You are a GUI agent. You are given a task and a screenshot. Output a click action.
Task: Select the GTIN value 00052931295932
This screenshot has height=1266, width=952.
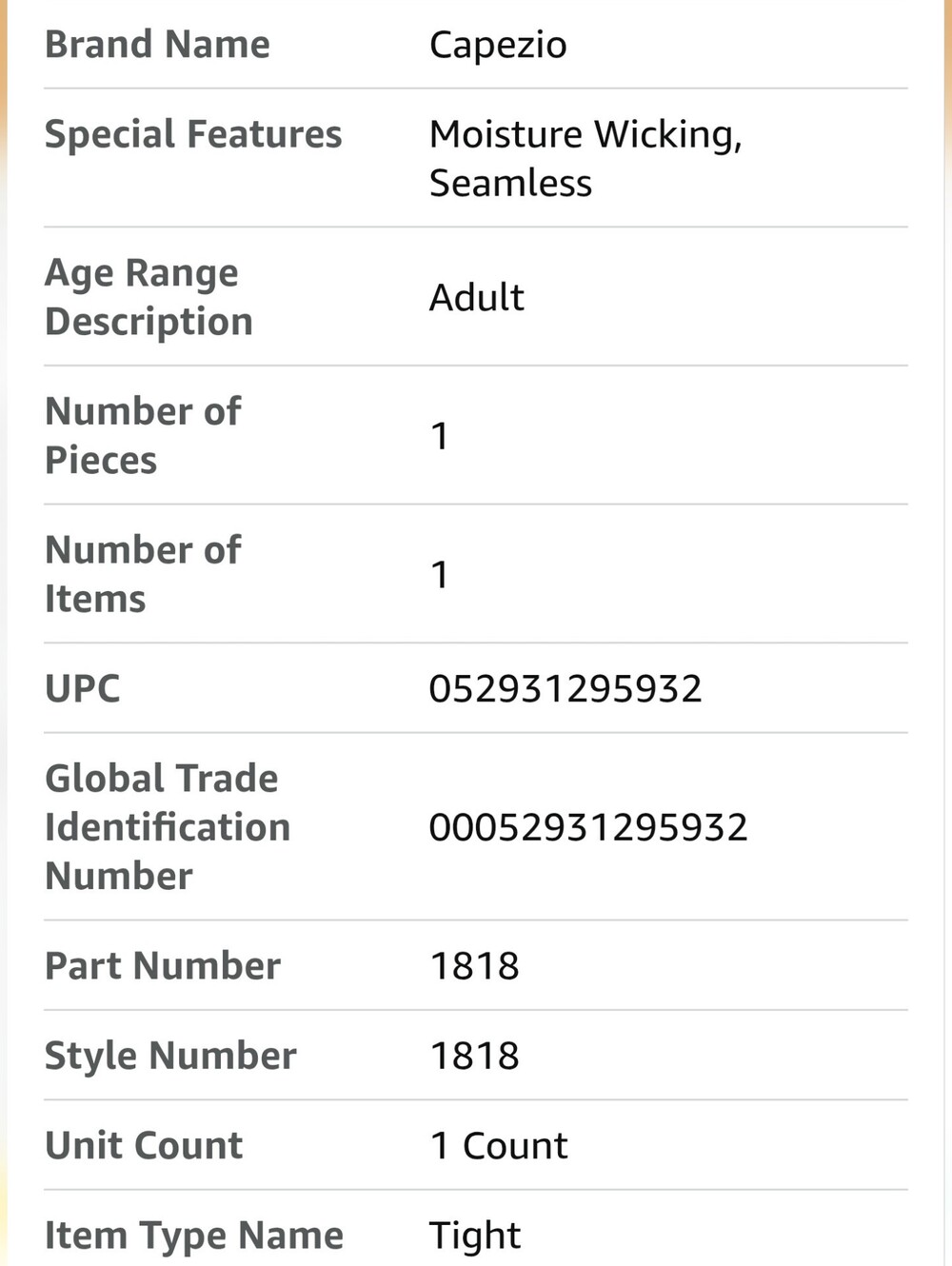[588, 826]
